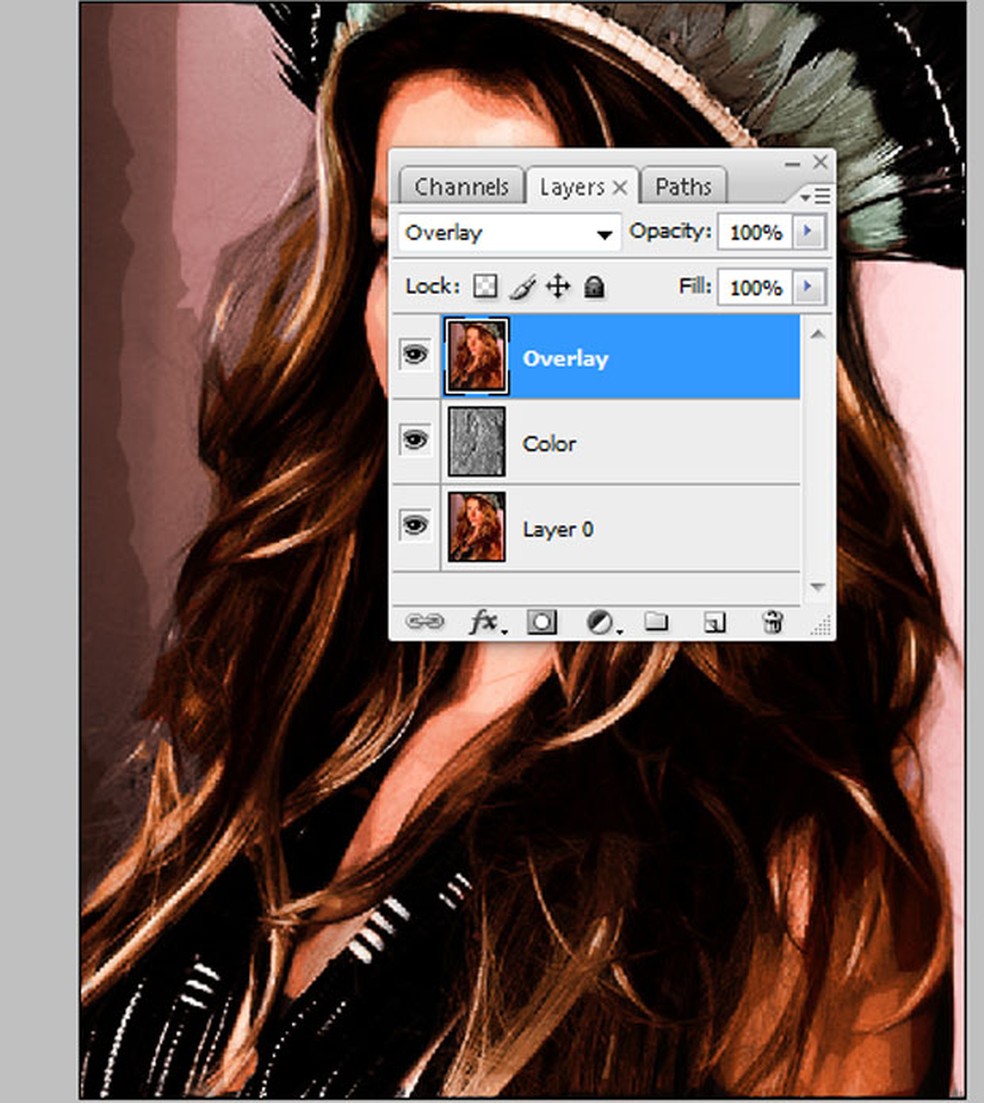Create a new layer
The width and height of the screenshot is (984, 1103).
tap(715, 623)
